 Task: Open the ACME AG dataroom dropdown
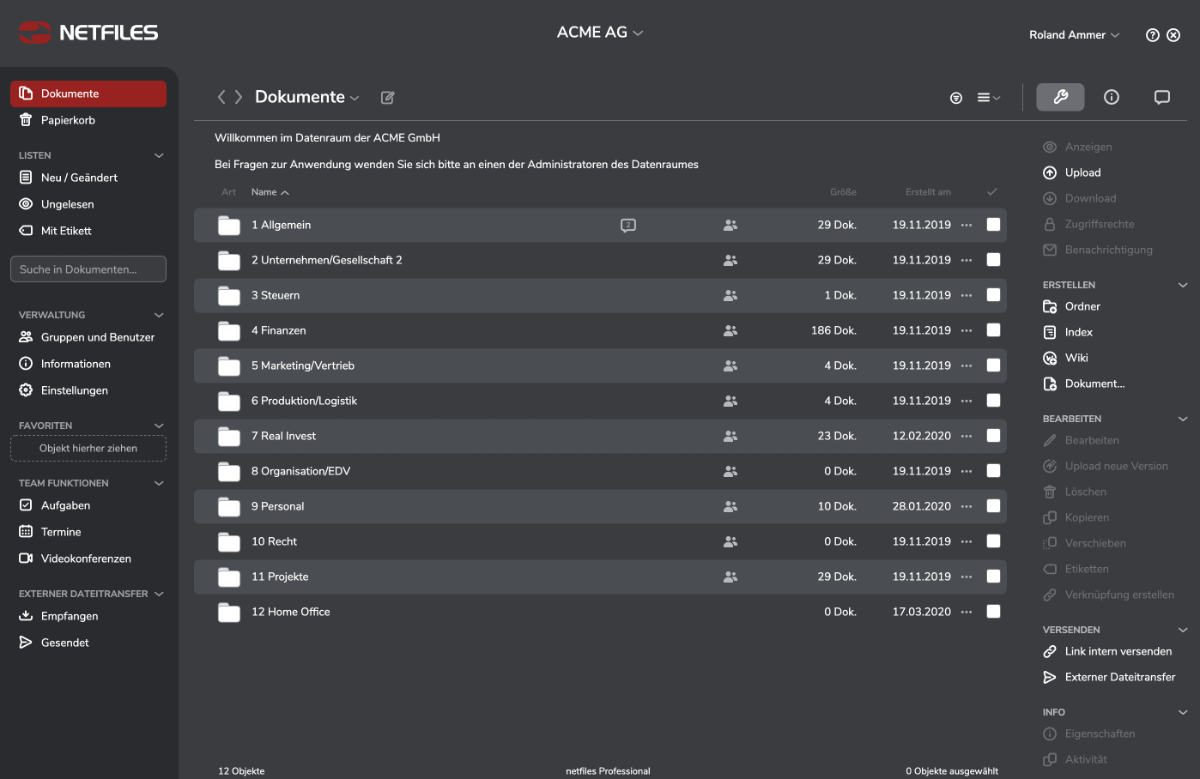tap(599, 33)
